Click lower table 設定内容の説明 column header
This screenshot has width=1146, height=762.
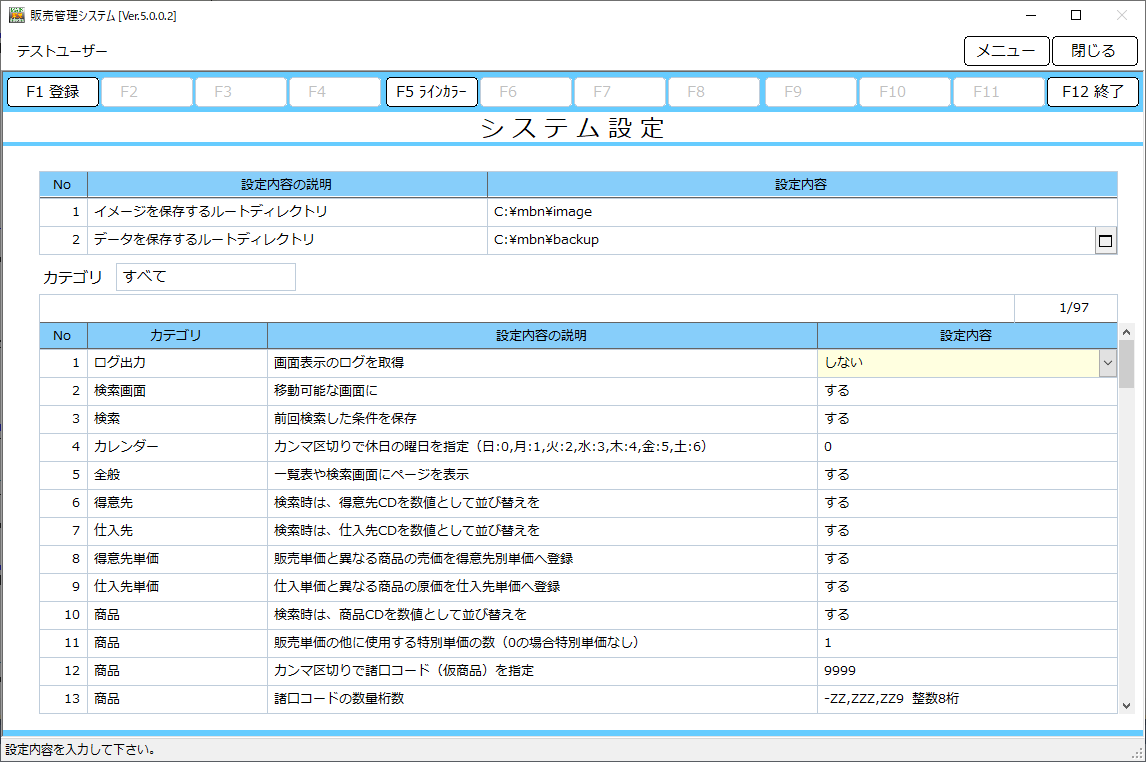(x=542, y=335)
